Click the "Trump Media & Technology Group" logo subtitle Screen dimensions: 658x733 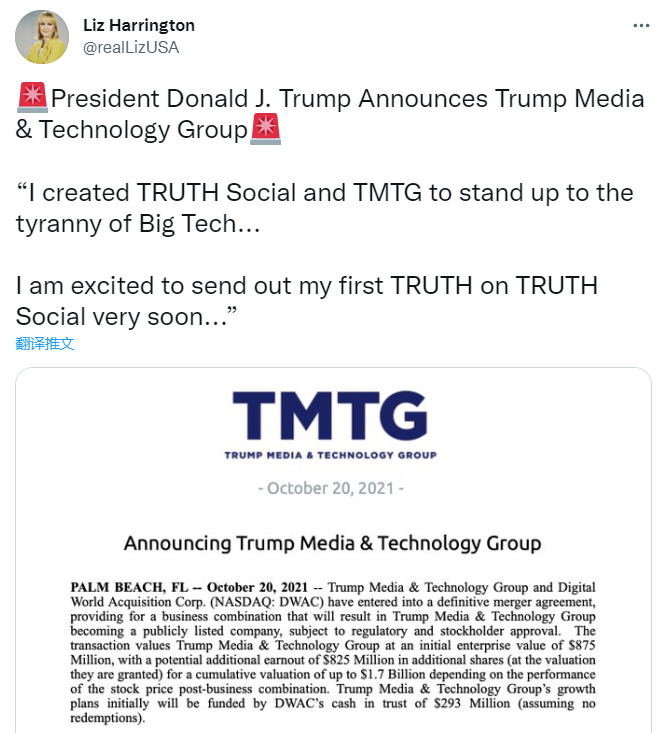pyautogui.click(x=329, y=455)
